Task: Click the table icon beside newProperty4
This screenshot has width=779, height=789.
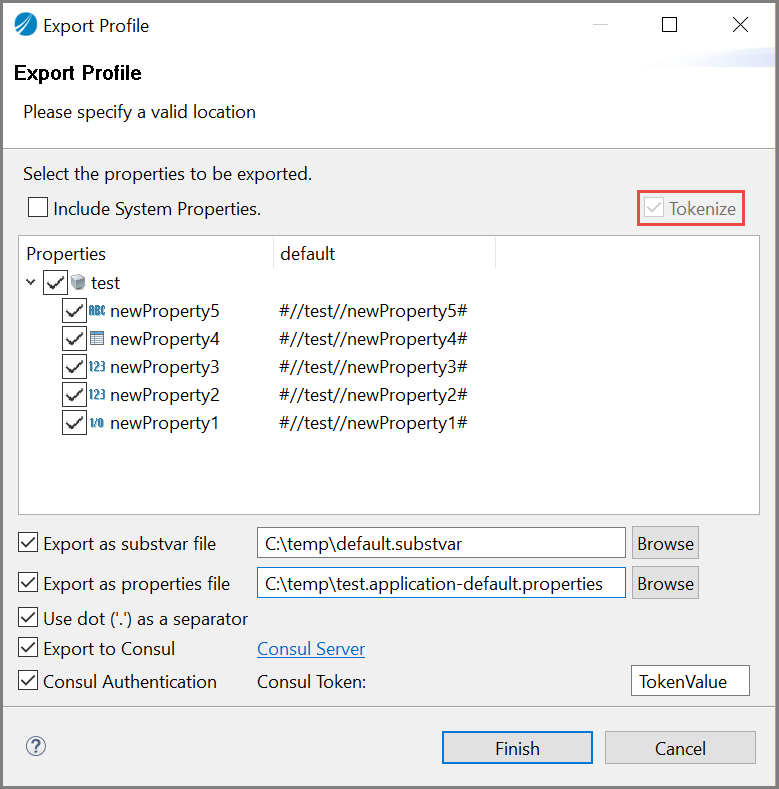Action: click(97, 339)
